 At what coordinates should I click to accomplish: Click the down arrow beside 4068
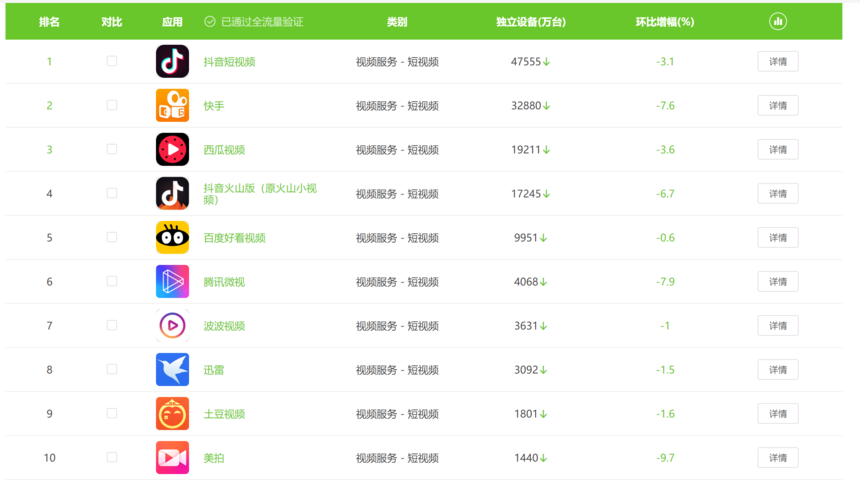543,282
